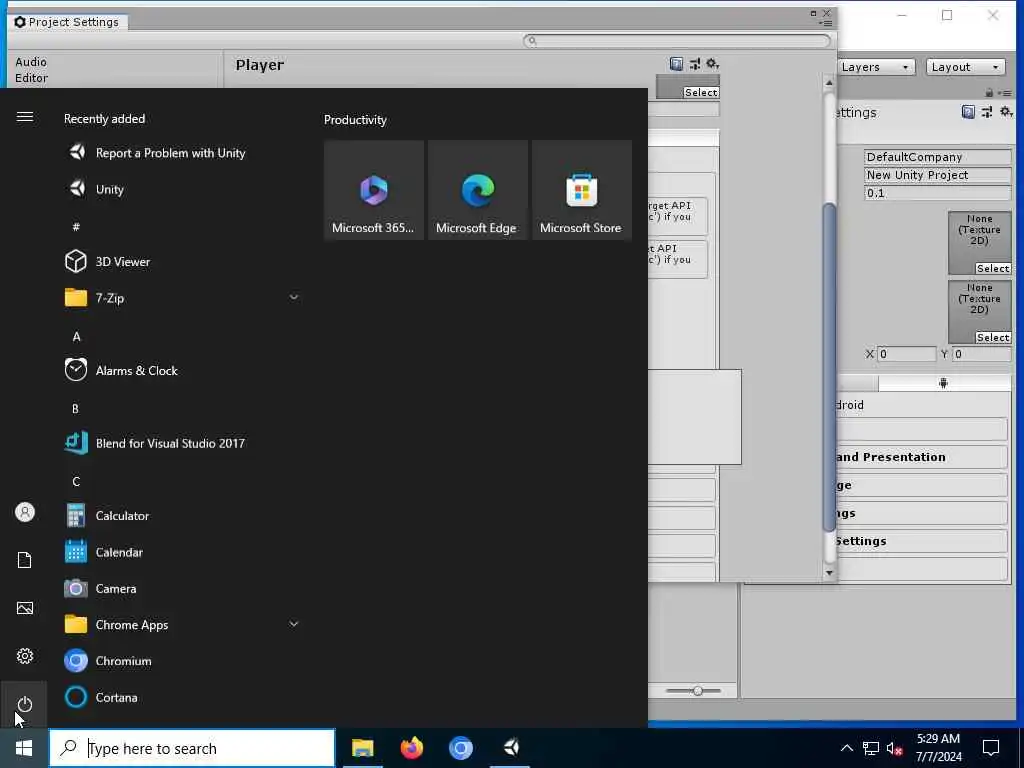Expand the bottom 'Settings' section in Inspector

pos(921,541)
